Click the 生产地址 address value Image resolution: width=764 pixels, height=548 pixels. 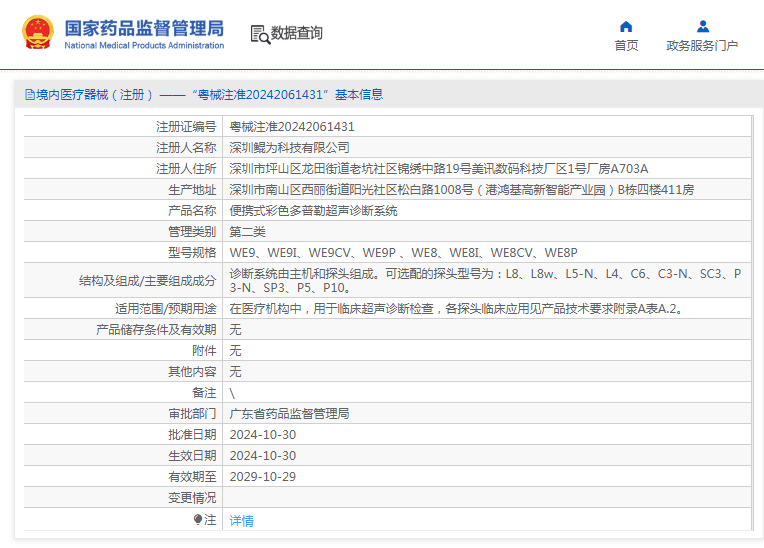click(462, 189)
